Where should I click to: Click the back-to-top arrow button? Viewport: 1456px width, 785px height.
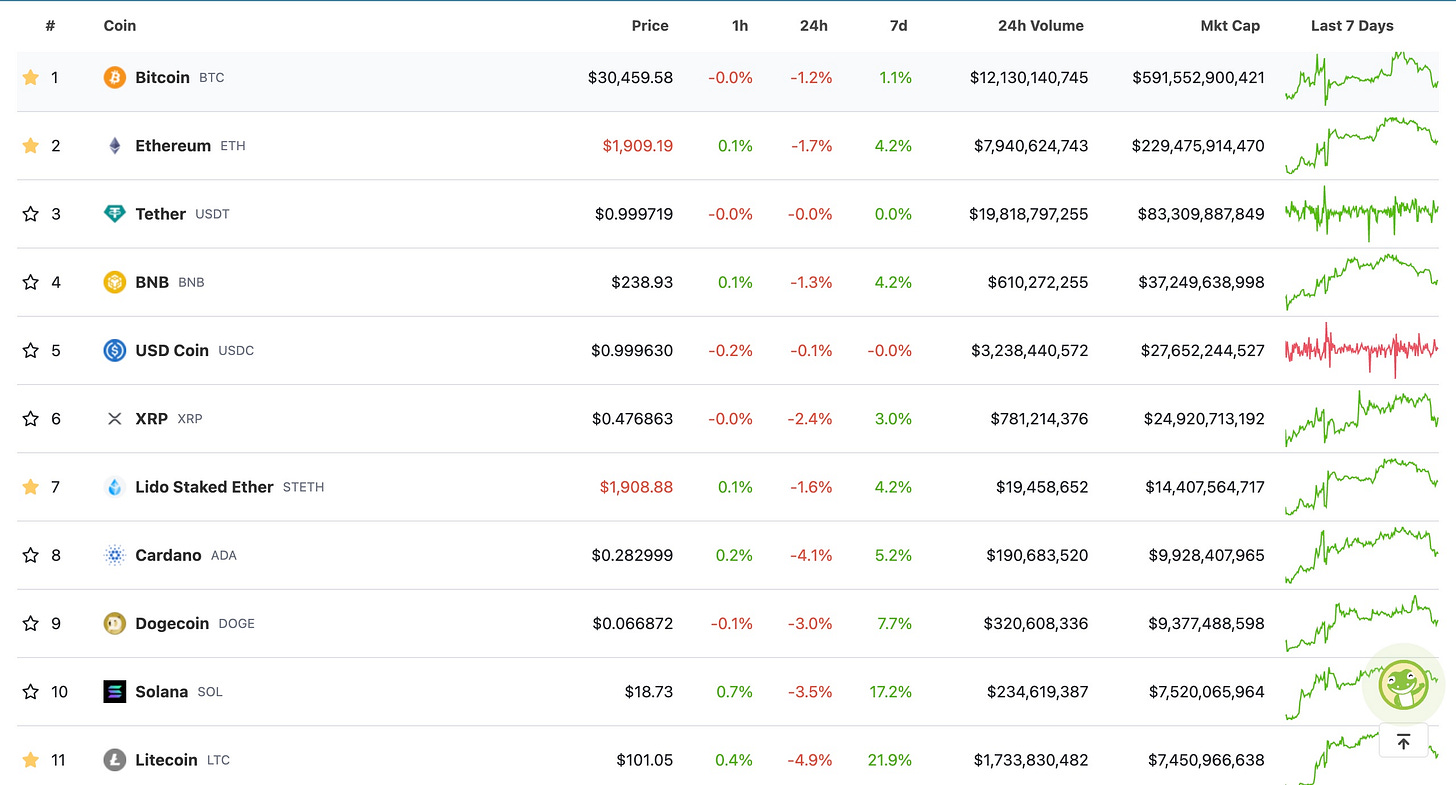[x=1403, y=741]
